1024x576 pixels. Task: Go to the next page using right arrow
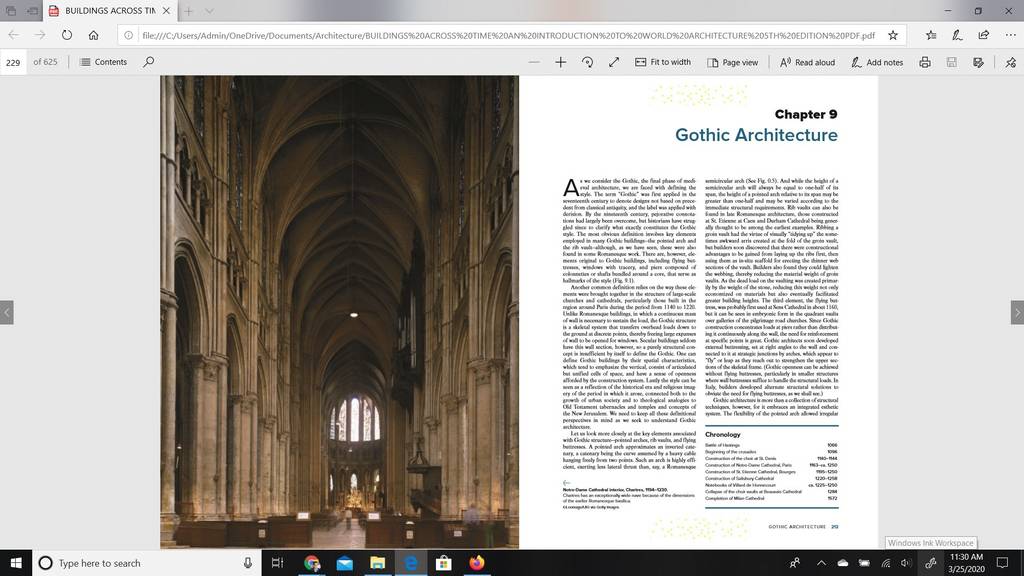[x=1017, y=312]
